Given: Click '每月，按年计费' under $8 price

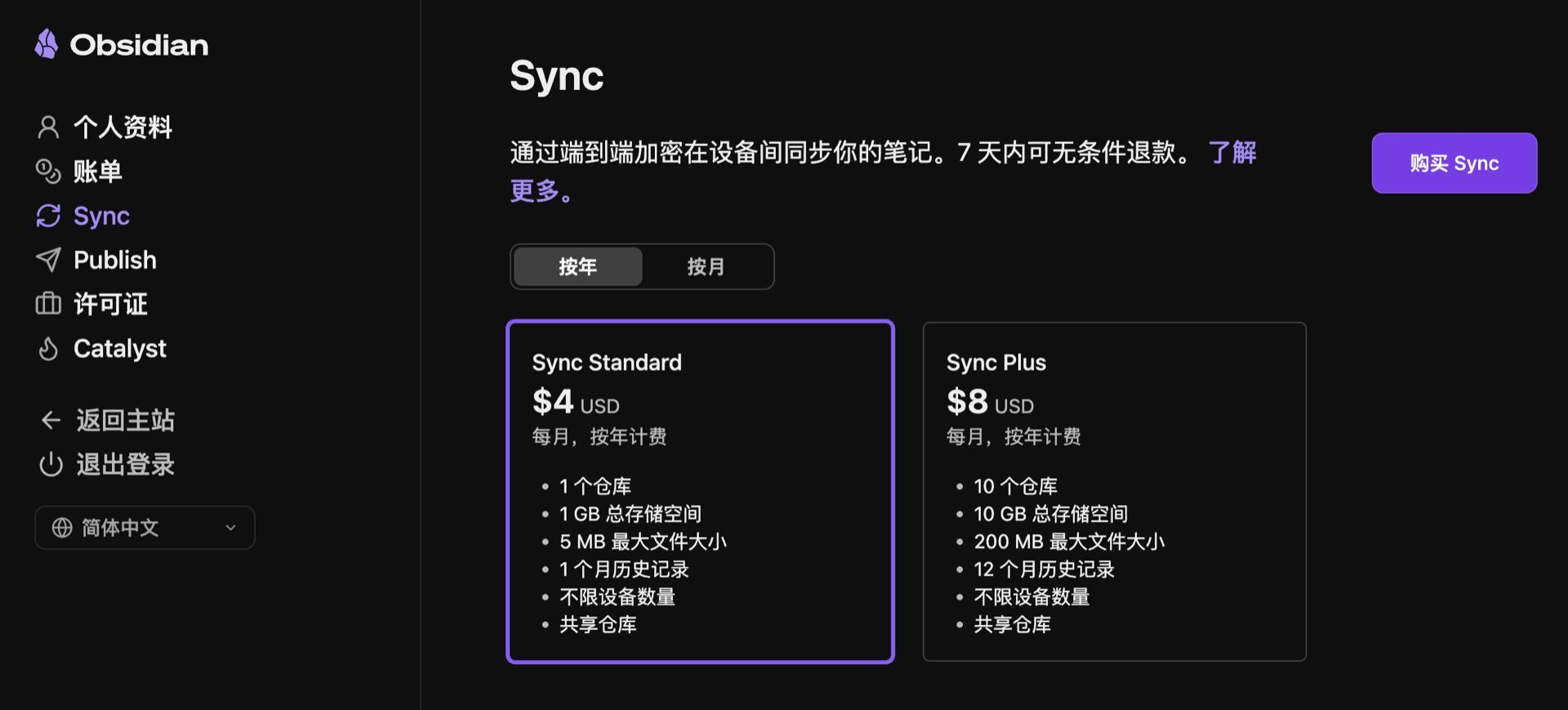Looking at the screenshot, I should pos(1013,437).
